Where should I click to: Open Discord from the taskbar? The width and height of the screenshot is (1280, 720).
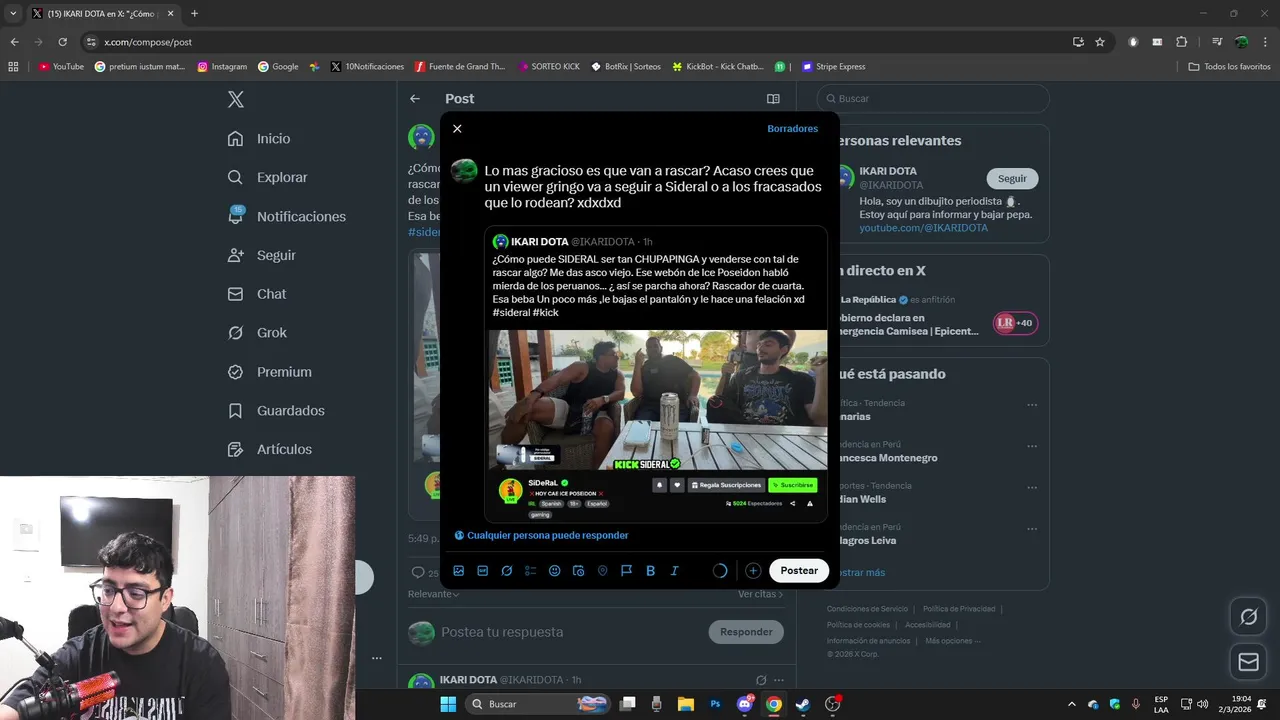[744, 704]
